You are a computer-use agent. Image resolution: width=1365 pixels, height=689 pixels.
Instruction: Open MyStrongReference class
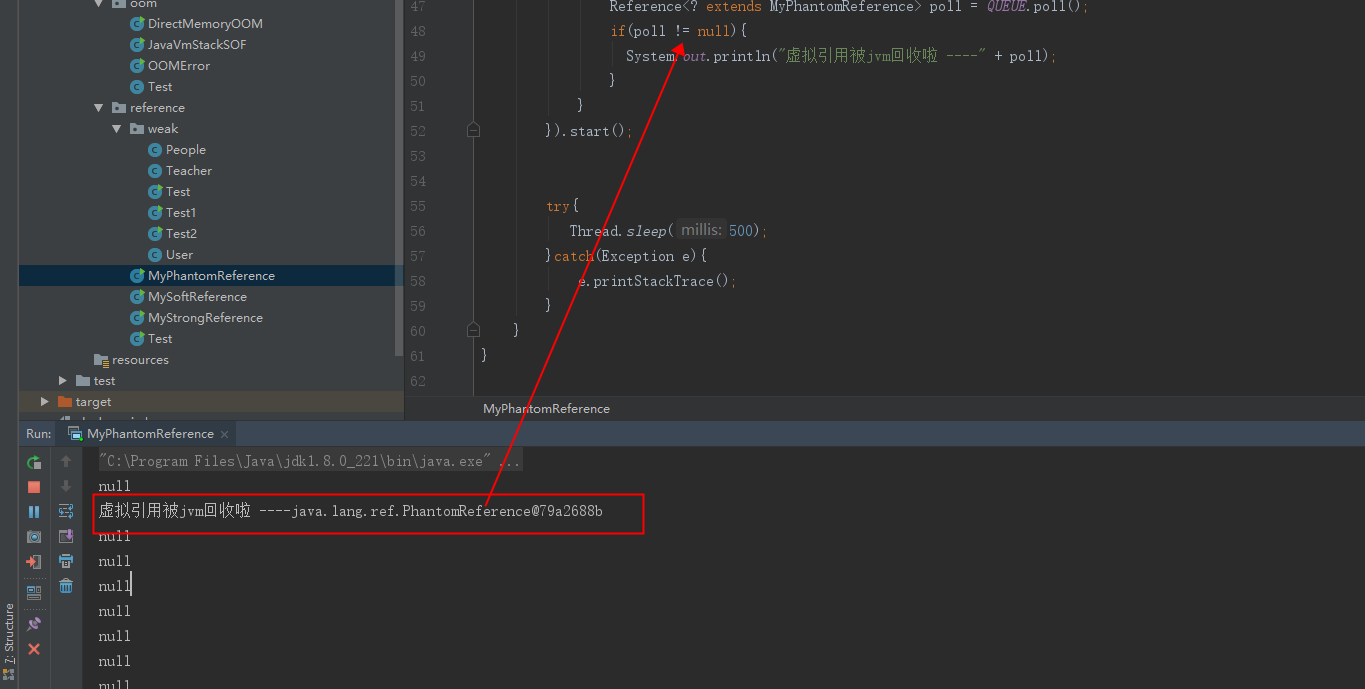tap(205, 318)
